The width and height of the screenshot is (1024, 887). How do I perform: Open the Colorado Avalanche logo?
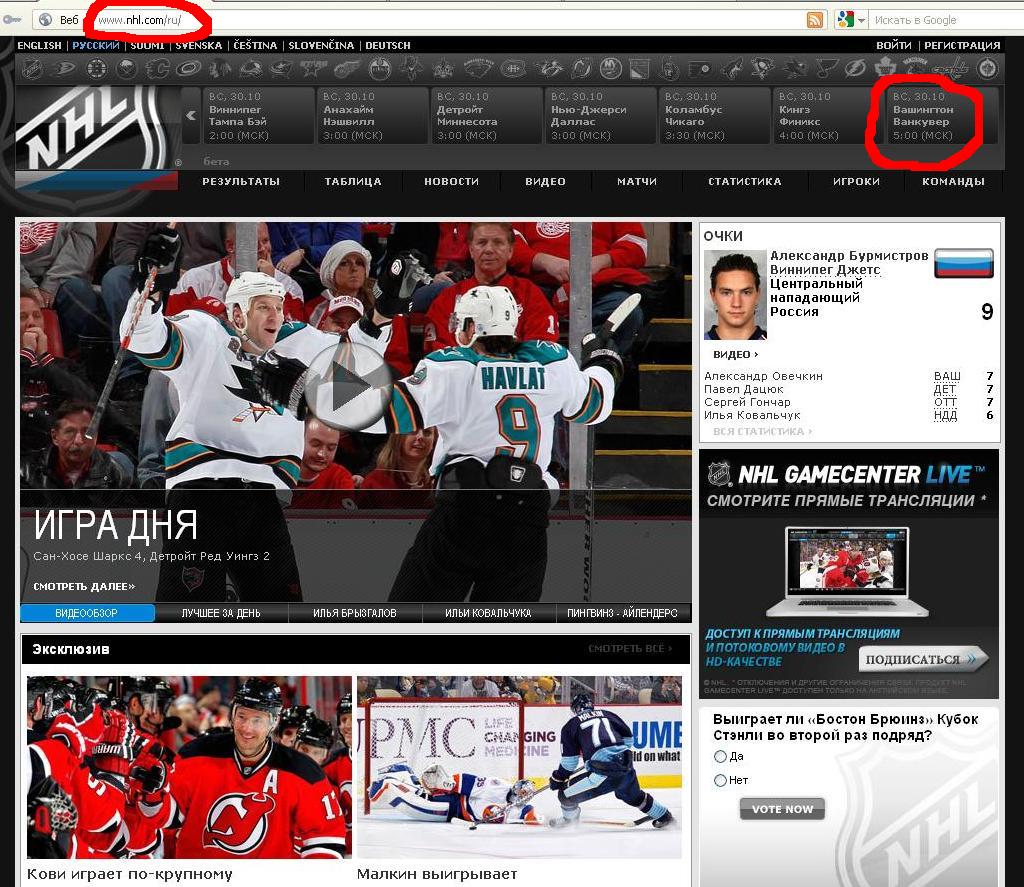pos(251,69)
